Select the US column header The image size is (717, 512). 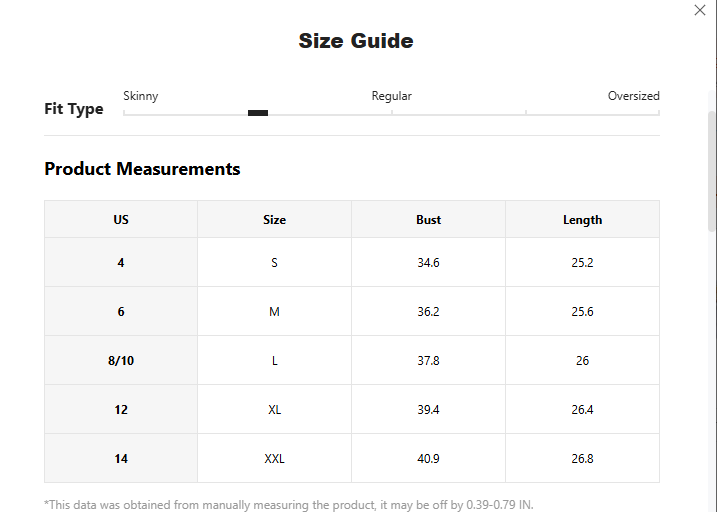121,220
